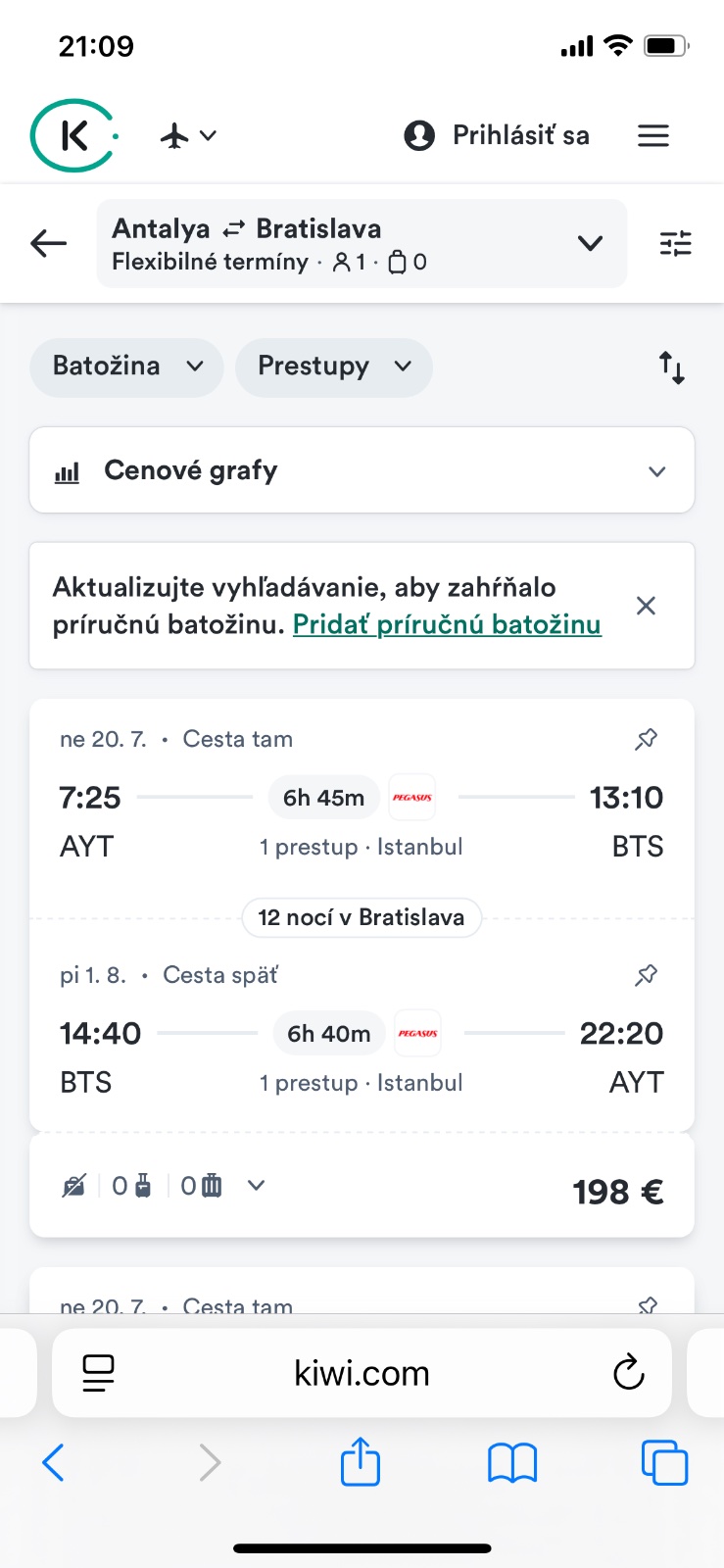724x1568 pixels.
Task: Go back with the left arrow
Action: [48, 243]
